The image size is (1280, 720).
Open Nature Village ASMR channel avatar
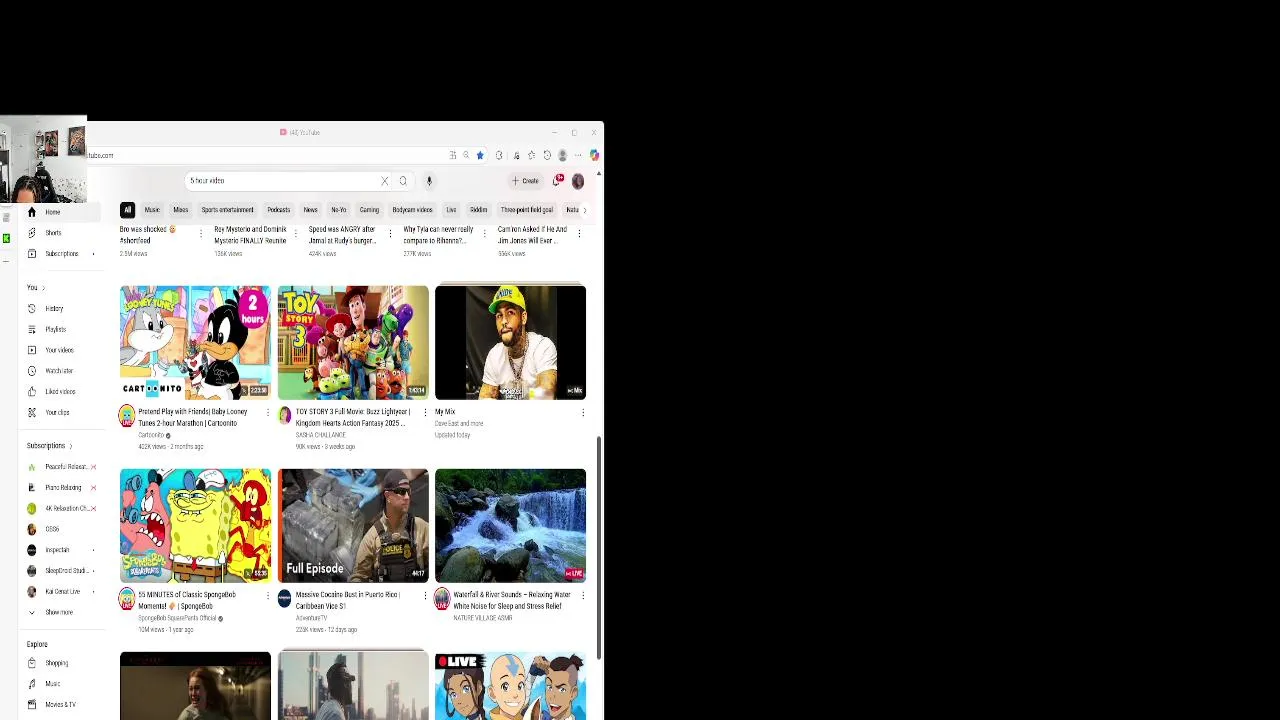point(442,599)
